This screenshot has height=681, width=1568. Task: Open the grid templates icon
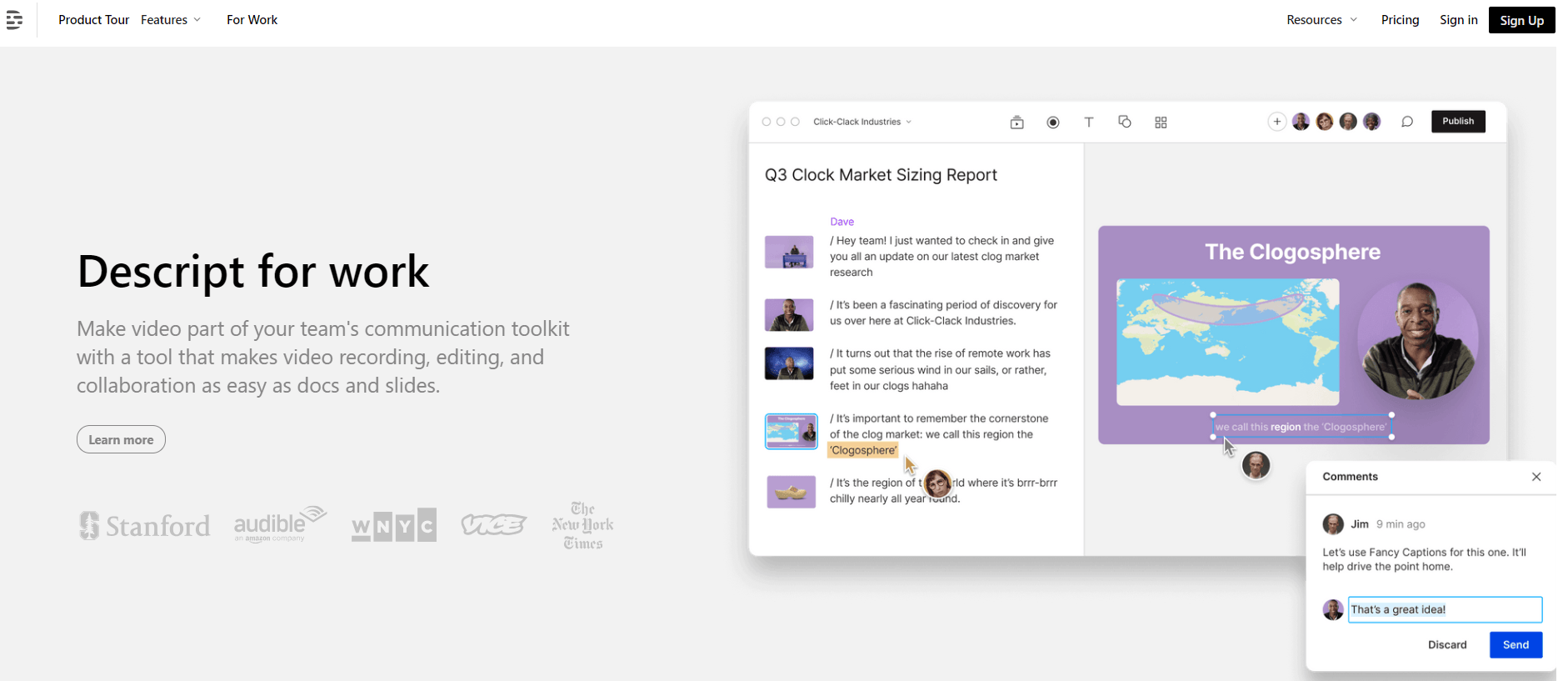[x=1161, y=123]
